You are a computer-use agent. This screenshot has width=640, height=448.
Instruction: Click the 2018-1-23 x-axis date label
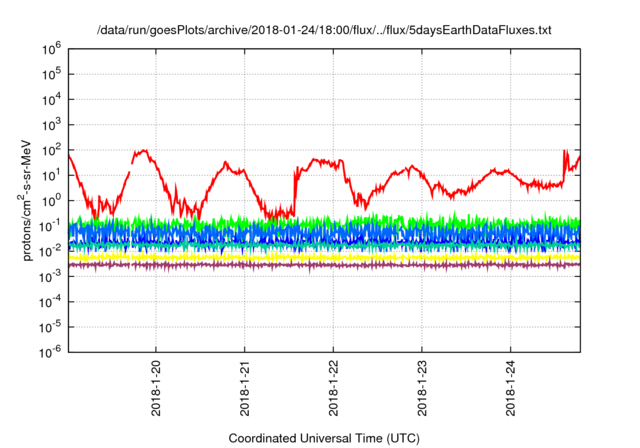point(422,388)
